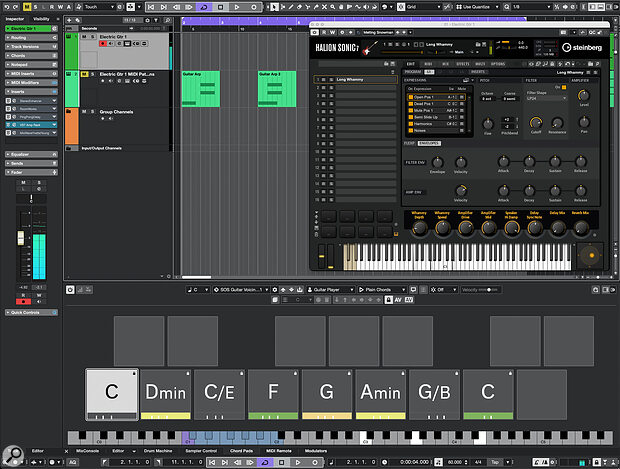The image size is (620, 469).
Task: Trigger the C/E chord pad
Action: (219, 394)
